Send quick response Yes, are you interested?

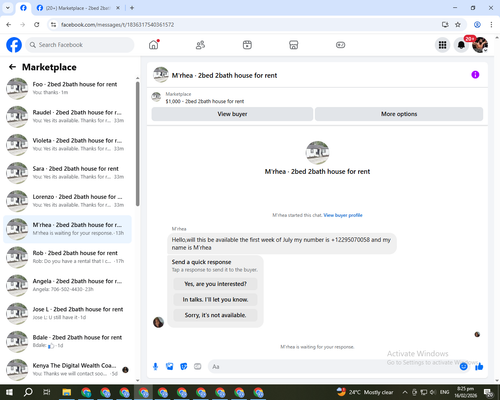(215, 284)
